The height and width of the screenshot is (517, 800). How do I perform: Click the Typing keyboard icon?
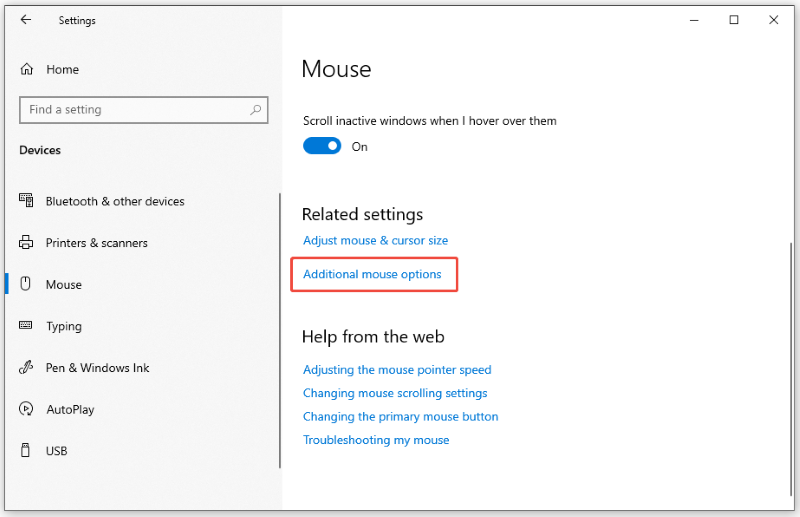[x=26, y=325]
